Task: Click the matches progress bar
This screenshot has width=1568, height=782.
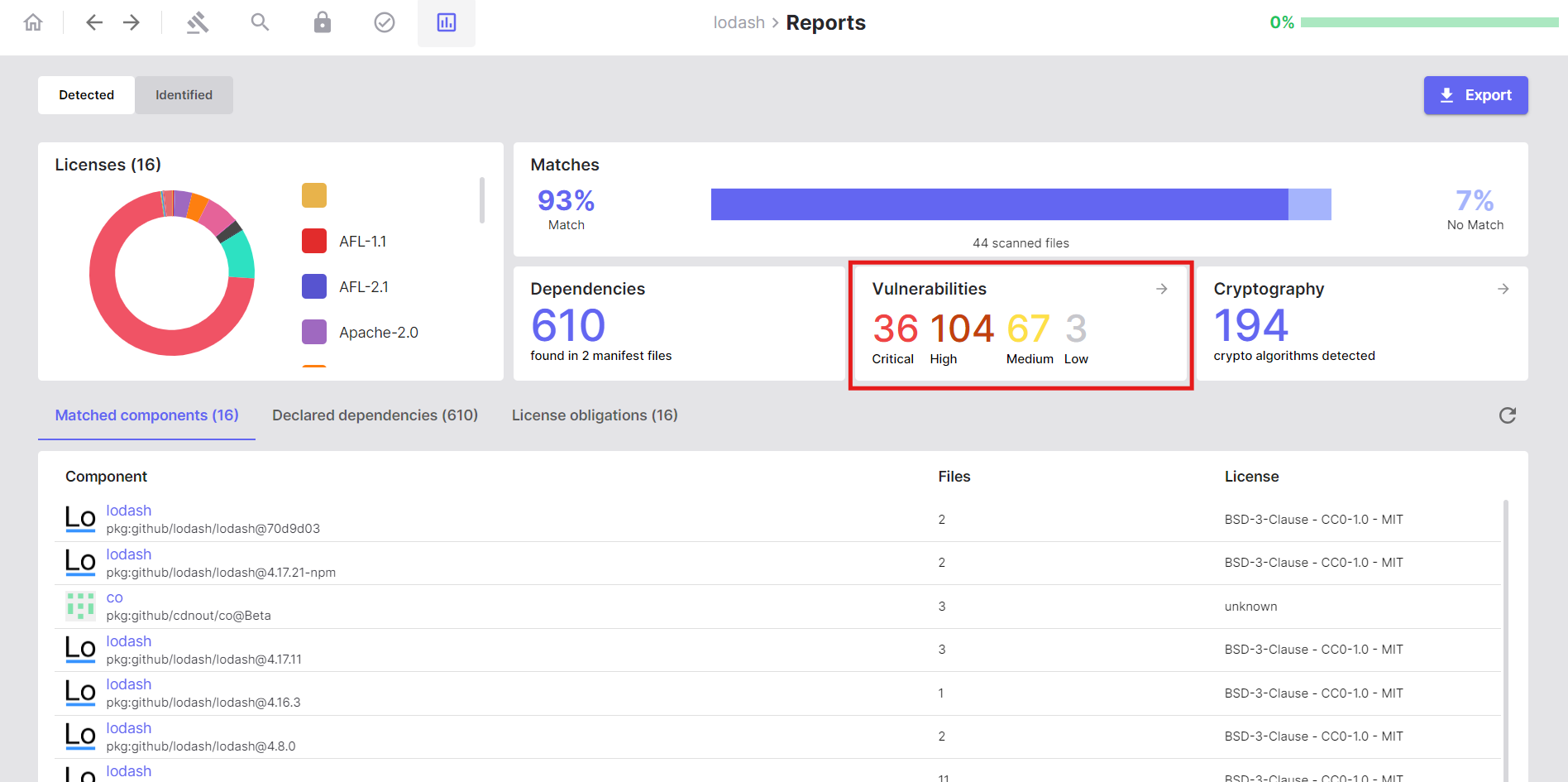Action: coord(1021,204)
